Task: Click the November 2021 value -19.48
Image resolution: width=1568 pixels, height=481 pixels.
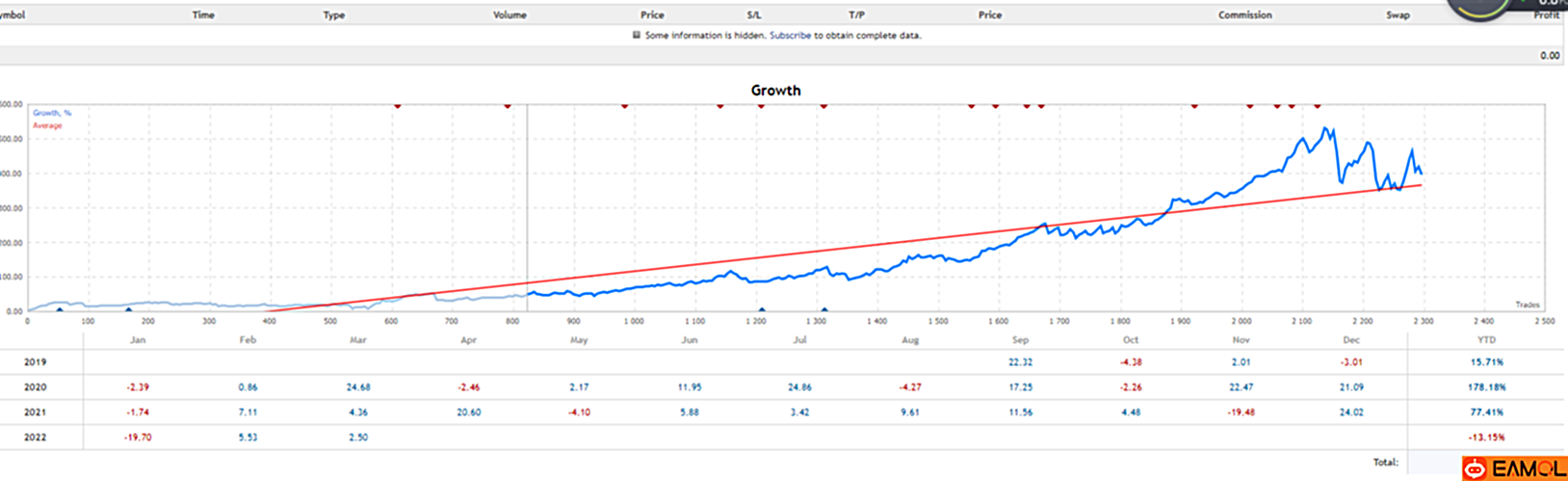Action: coord(1241,413)
